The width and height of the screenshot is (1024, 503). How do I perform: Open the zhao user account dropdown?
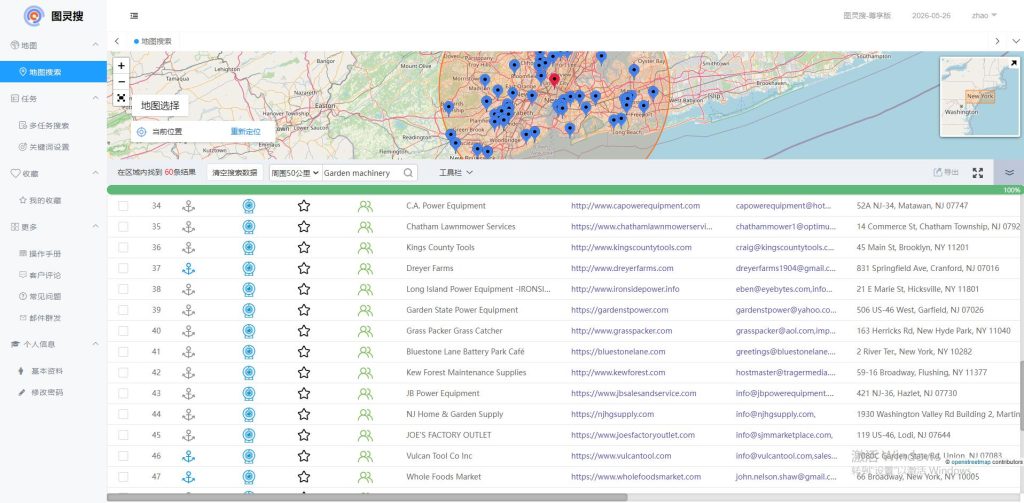point(985,16)
